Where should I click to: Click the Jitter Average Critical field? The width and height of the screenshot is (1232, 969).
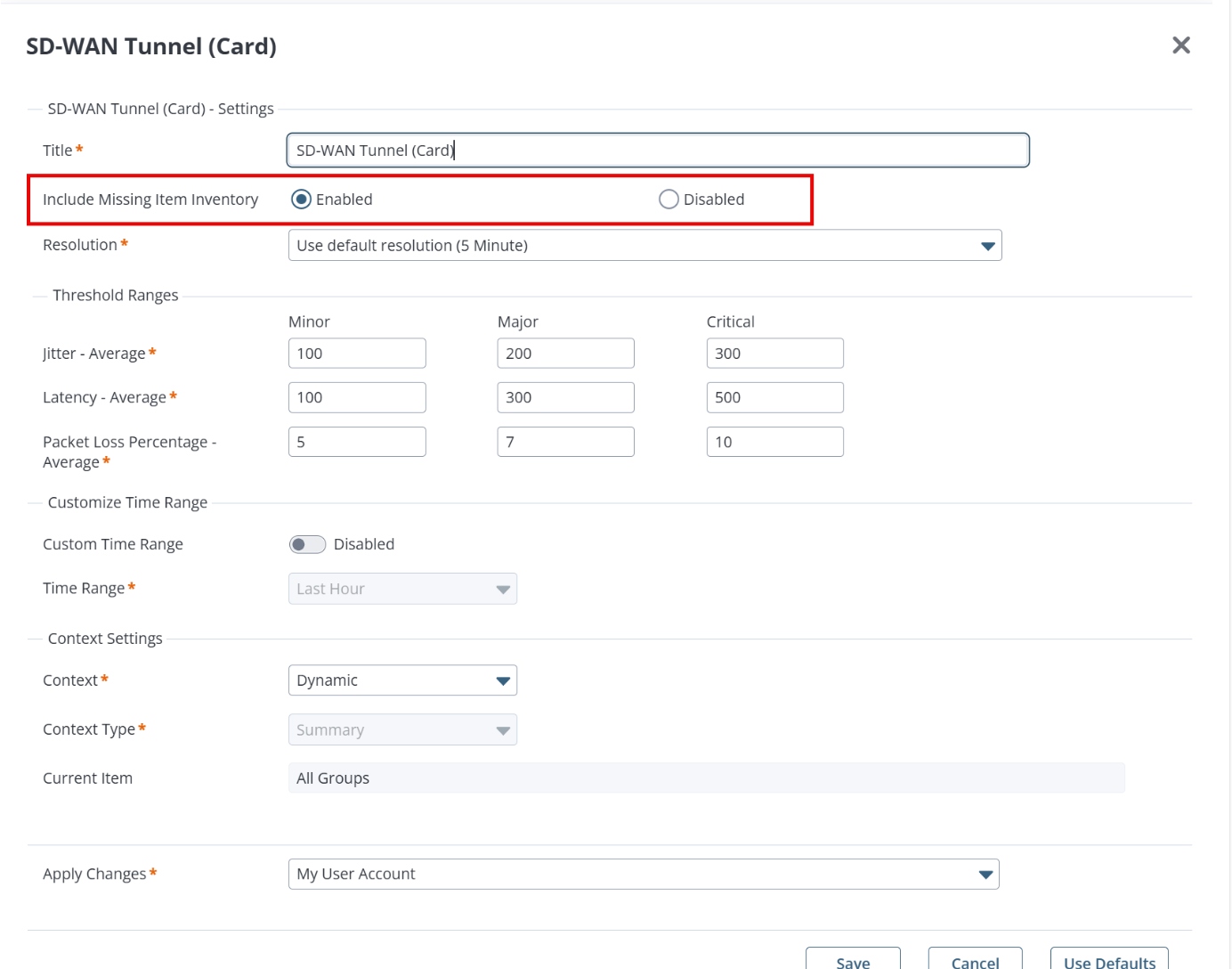[x=774, y=354]
